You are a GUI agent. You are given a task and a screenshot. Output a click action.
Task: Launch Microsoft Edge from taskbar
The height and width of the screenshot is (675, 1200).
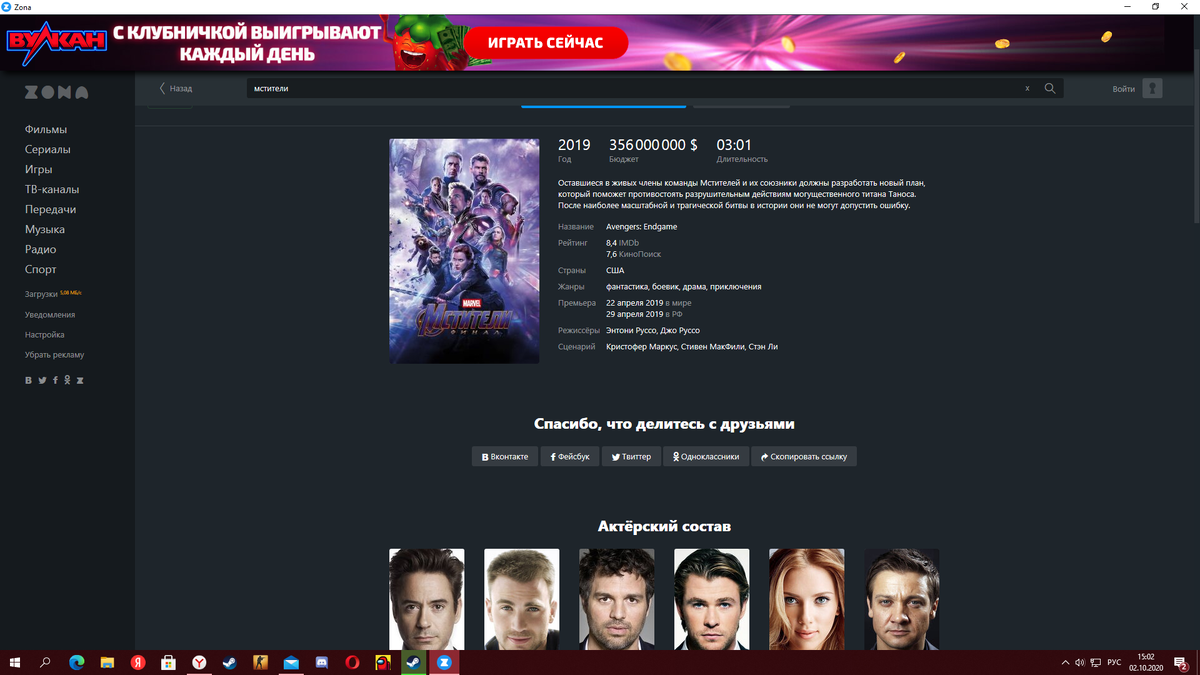[x=76, y=662]
